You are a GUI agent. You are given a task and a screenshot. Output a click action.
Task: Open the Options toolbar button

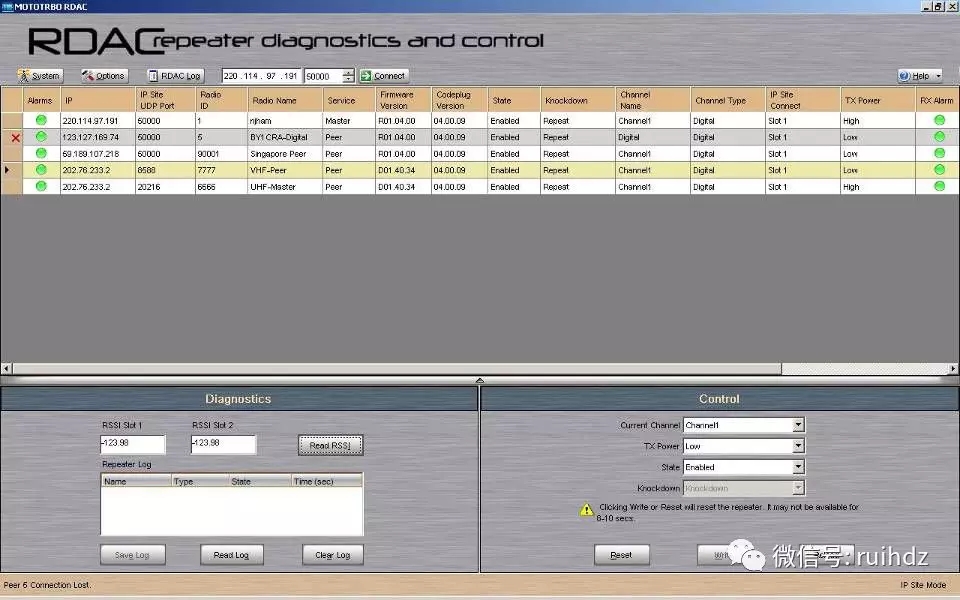point(104,76)
